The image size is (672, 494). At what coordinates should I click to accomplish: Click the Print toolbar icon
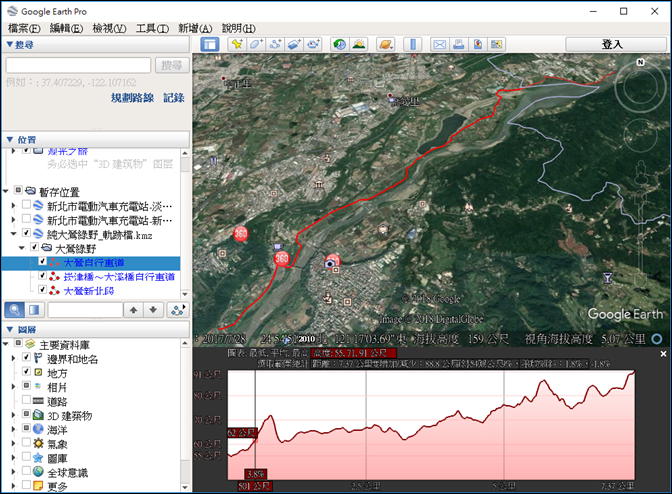459,44
